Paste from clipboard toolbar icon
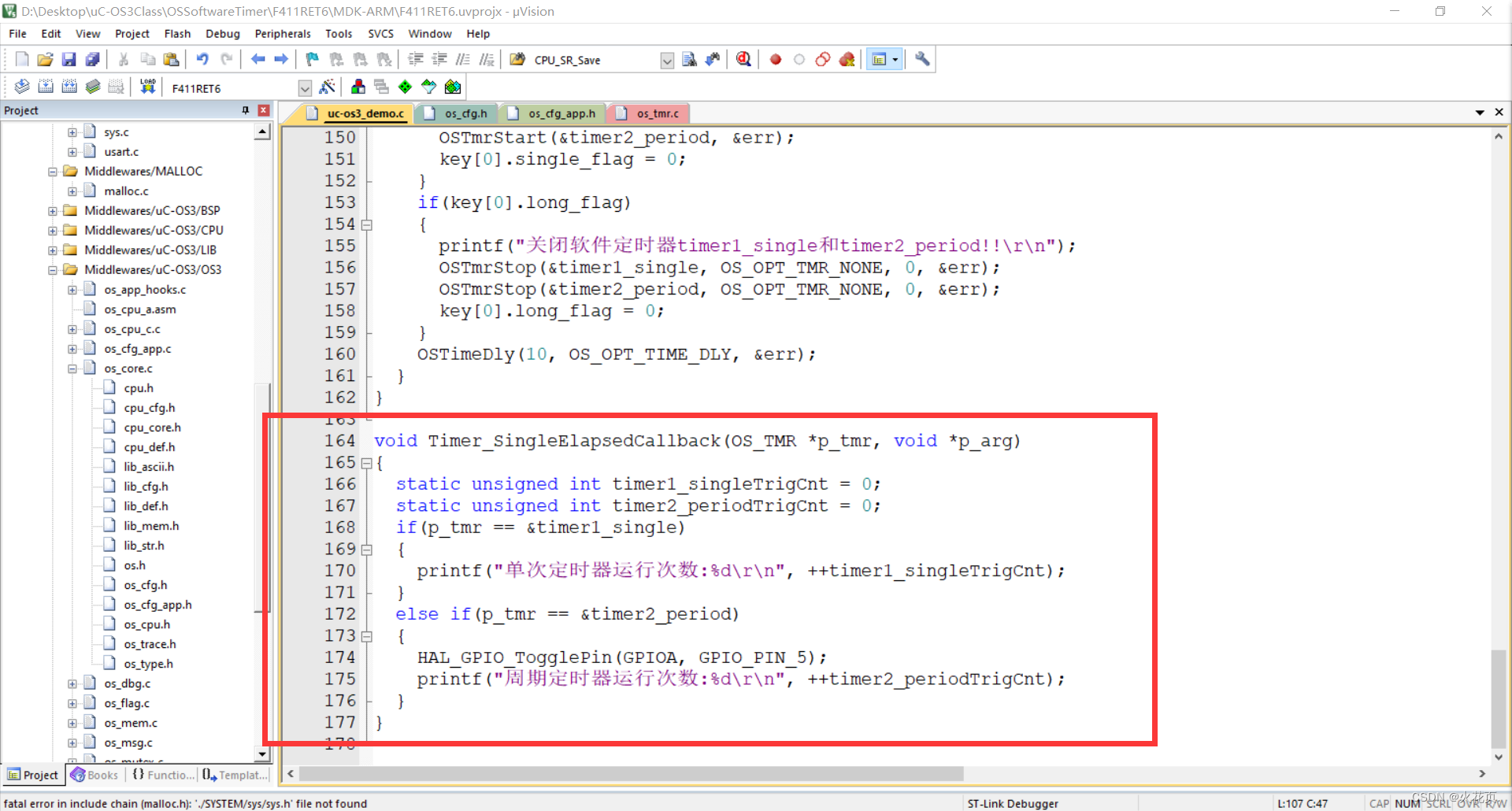This screenshot has height=811, width=1512. click(171, 59)
